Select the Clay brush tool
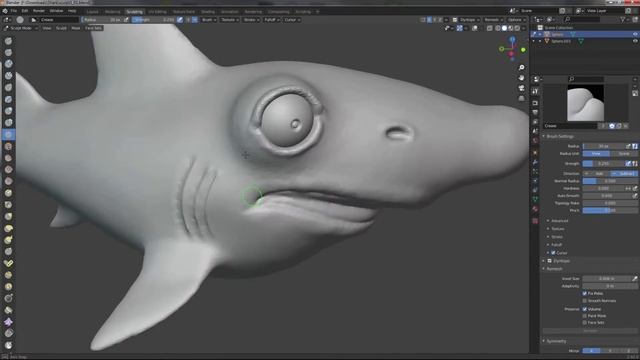The height and width of the screenshot is (360, 640). coord(8,64)
